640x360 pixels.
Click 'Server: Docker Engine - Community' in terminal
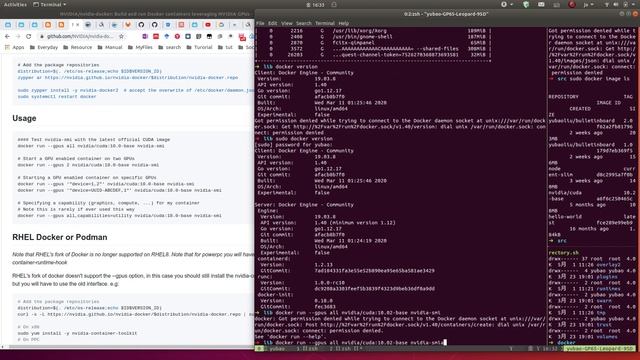click(304, 205)
